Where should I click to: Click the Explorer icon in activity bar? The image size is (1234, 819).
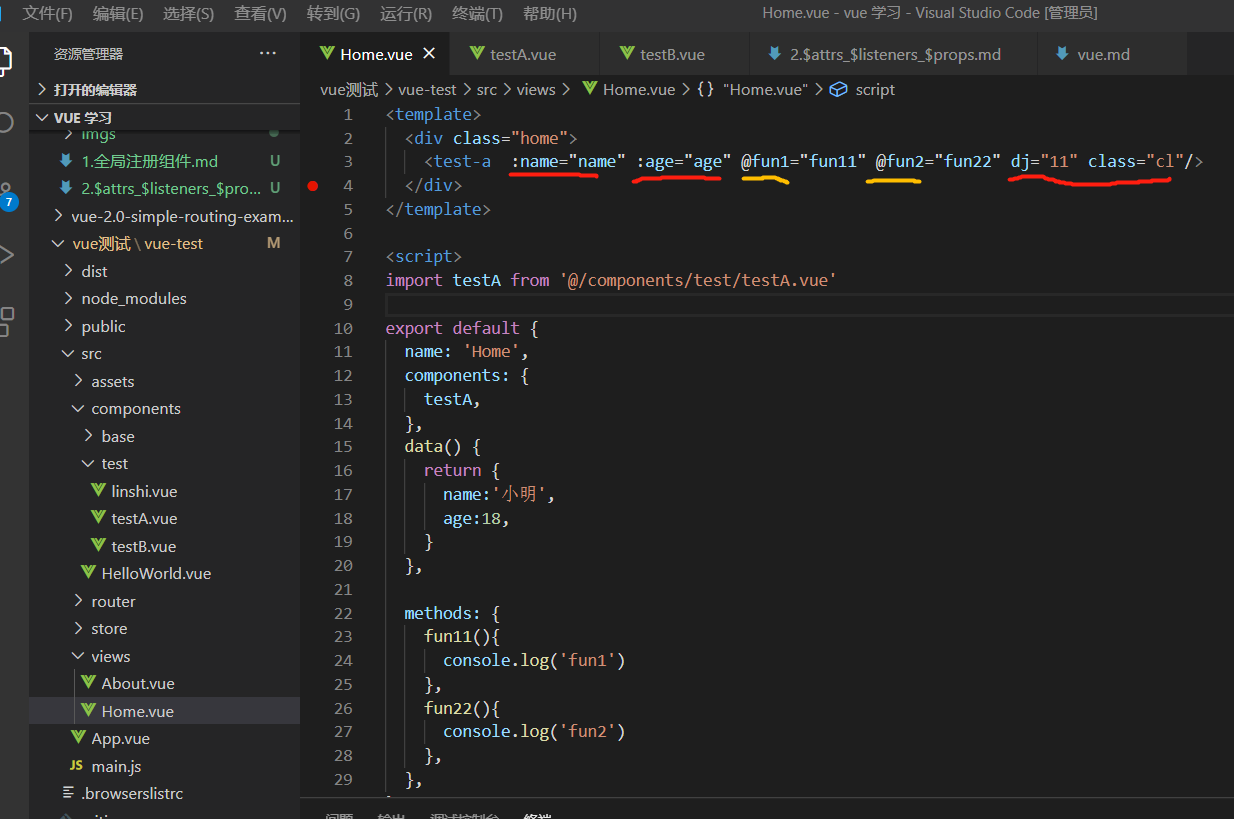[8, 60]
